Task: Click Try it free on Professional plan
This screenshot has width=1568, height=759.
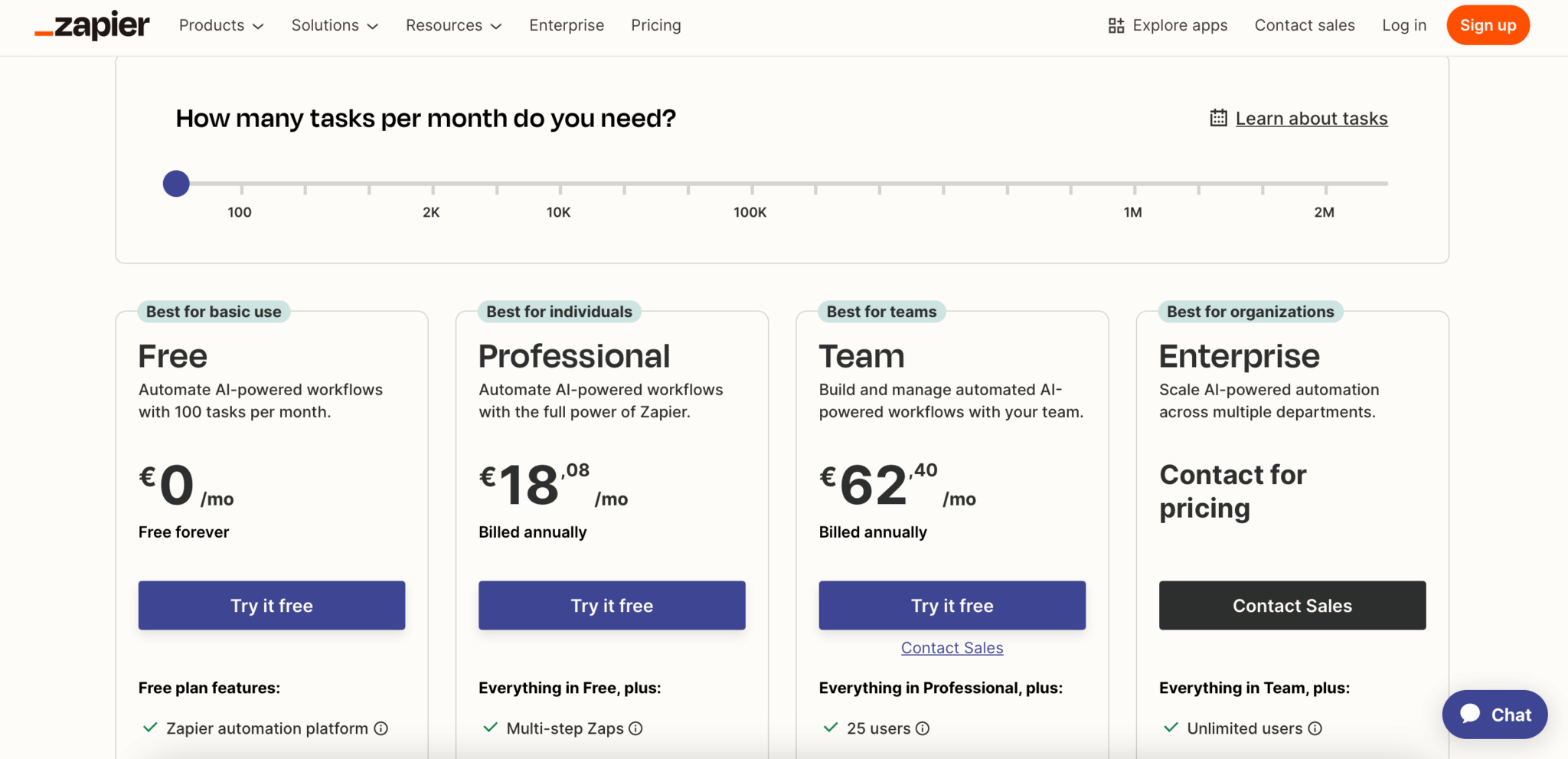Action: pyautogui.click(x=612, y=605)
